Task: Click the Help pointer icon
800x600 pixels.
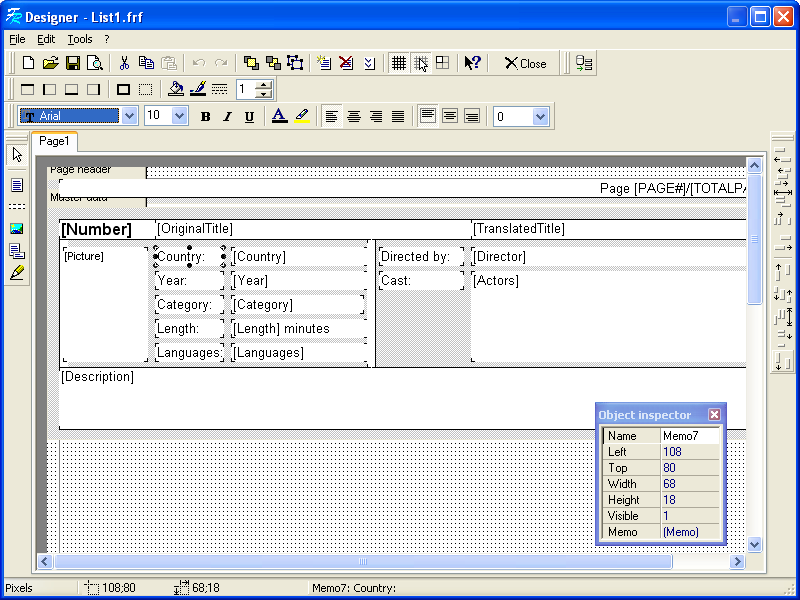Action: coord(472,63)
